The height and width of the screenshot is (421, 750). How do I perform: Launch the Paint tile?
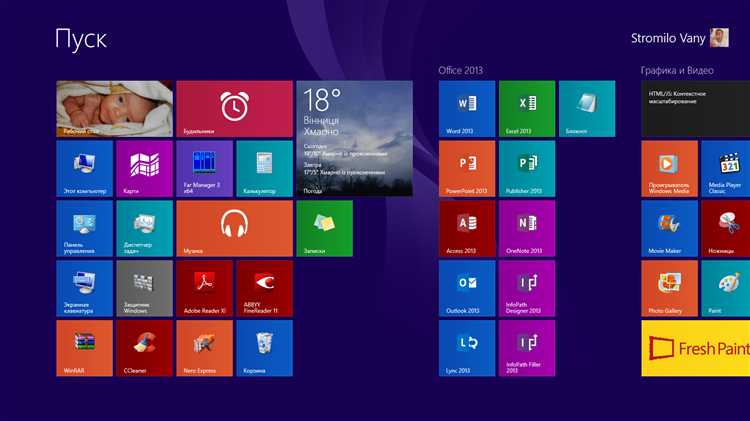(x=726, y=288)
